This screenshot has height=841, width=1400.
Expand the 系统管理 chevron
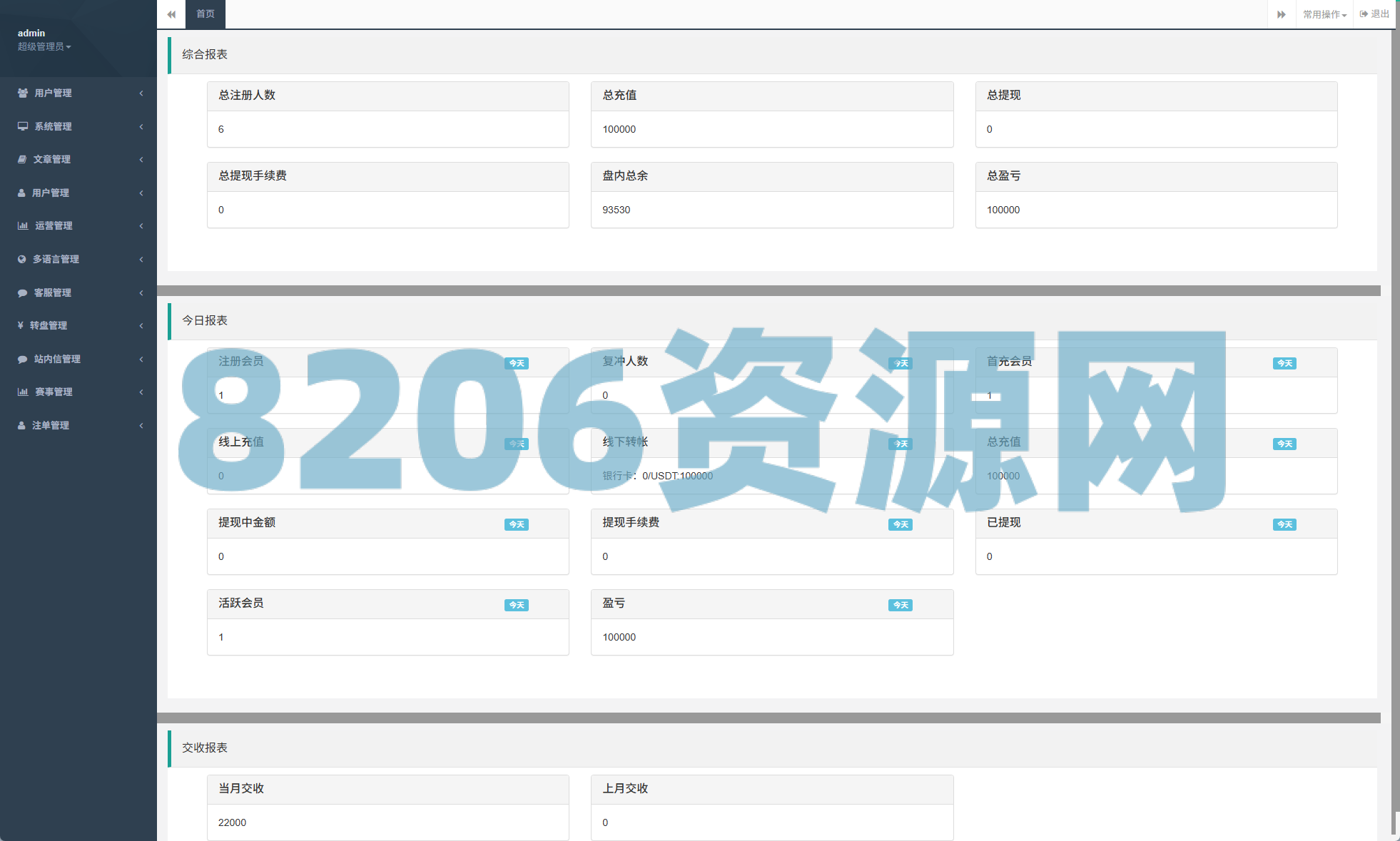(141, 126)
